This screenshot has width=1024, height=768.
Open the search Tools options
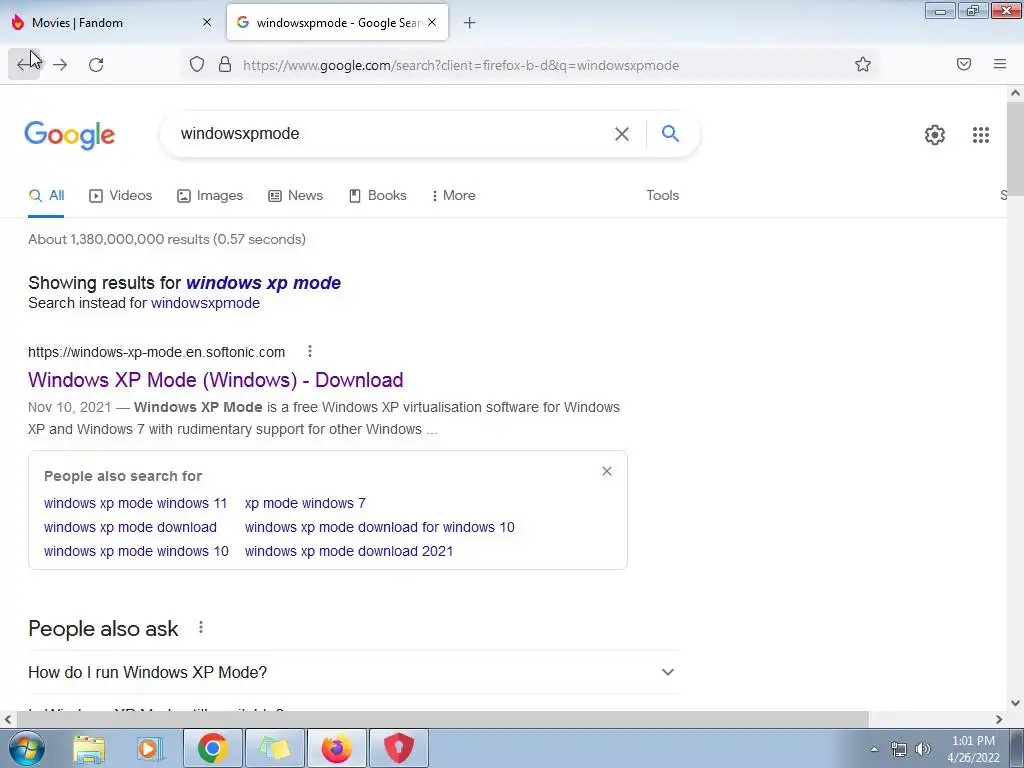coord(662,195)
